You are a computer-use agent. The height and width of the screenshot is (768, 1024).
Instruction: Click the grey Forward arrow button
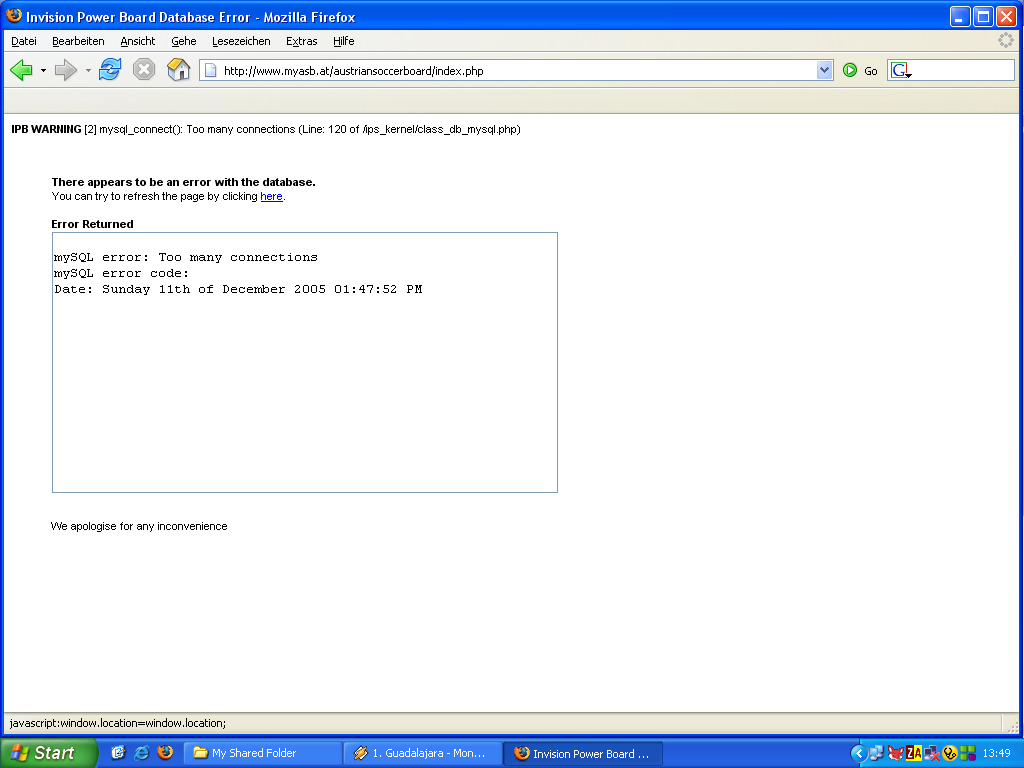click(66, 70)
